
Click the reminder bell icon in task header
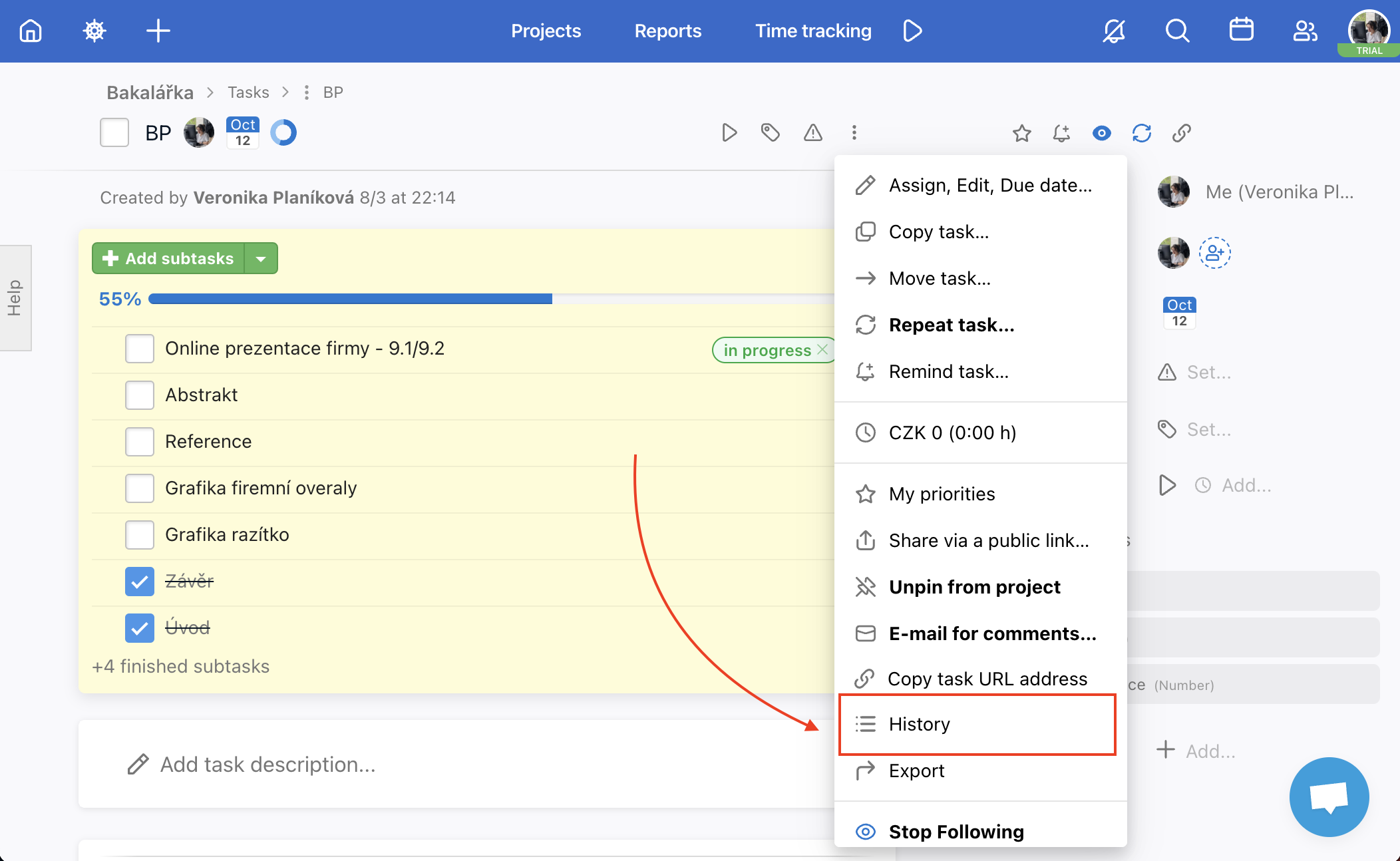(1062, 134)
